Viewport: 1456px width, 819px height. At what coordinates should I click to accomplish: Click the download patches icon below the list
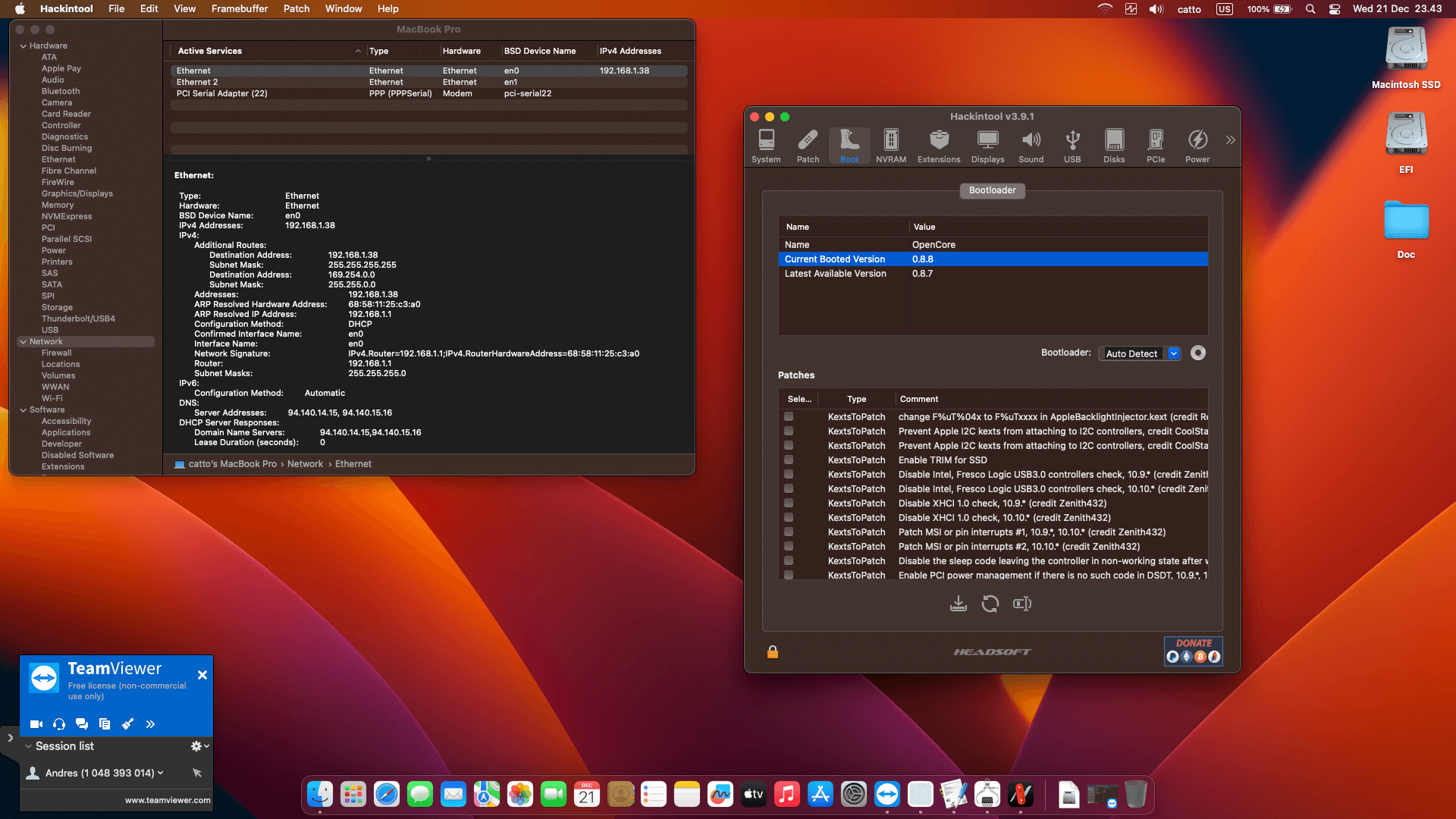pyautogui.click(x=958, y=604)
